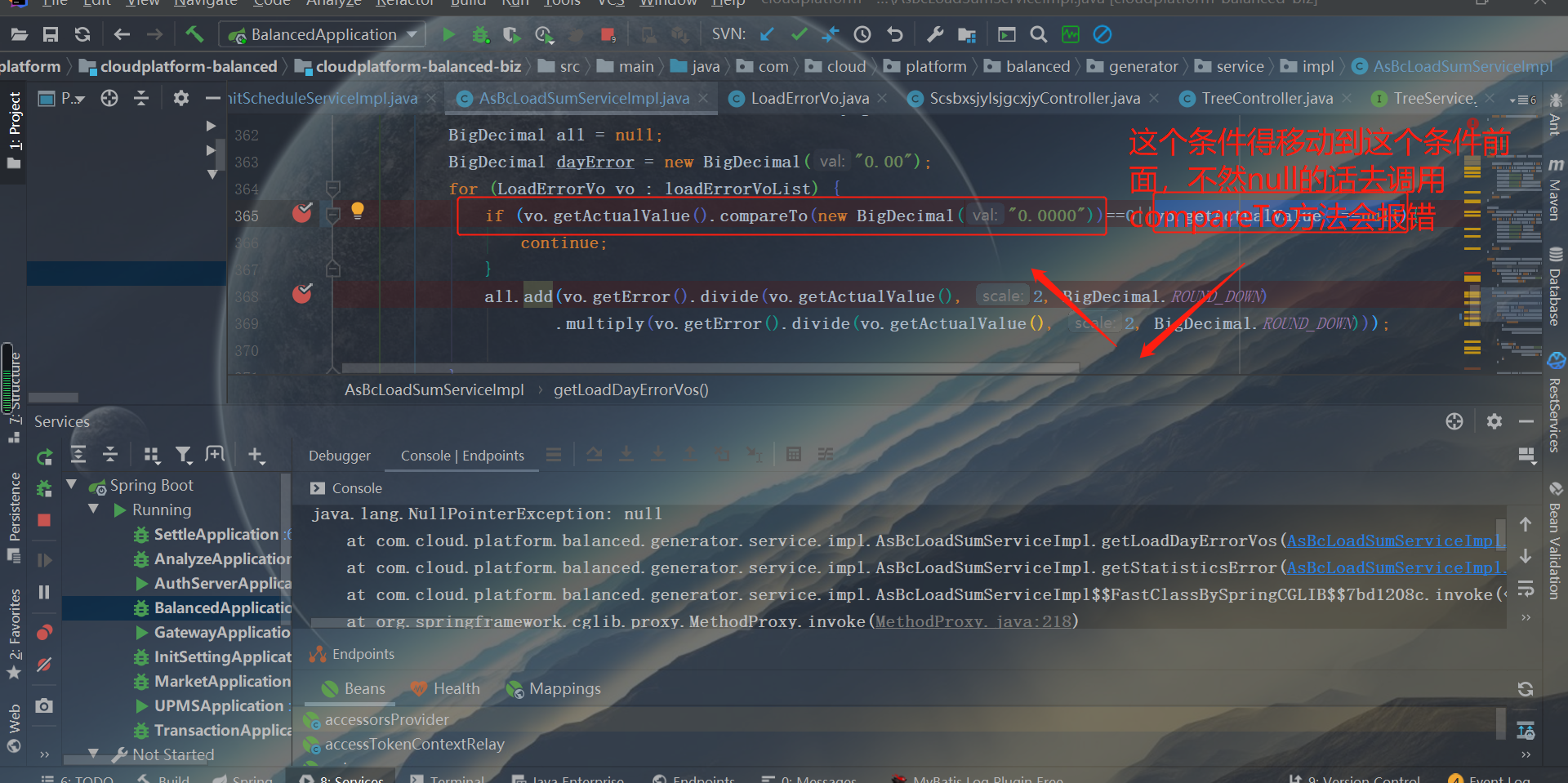Navigate back with the left arrow icon

tap(122, 34)
